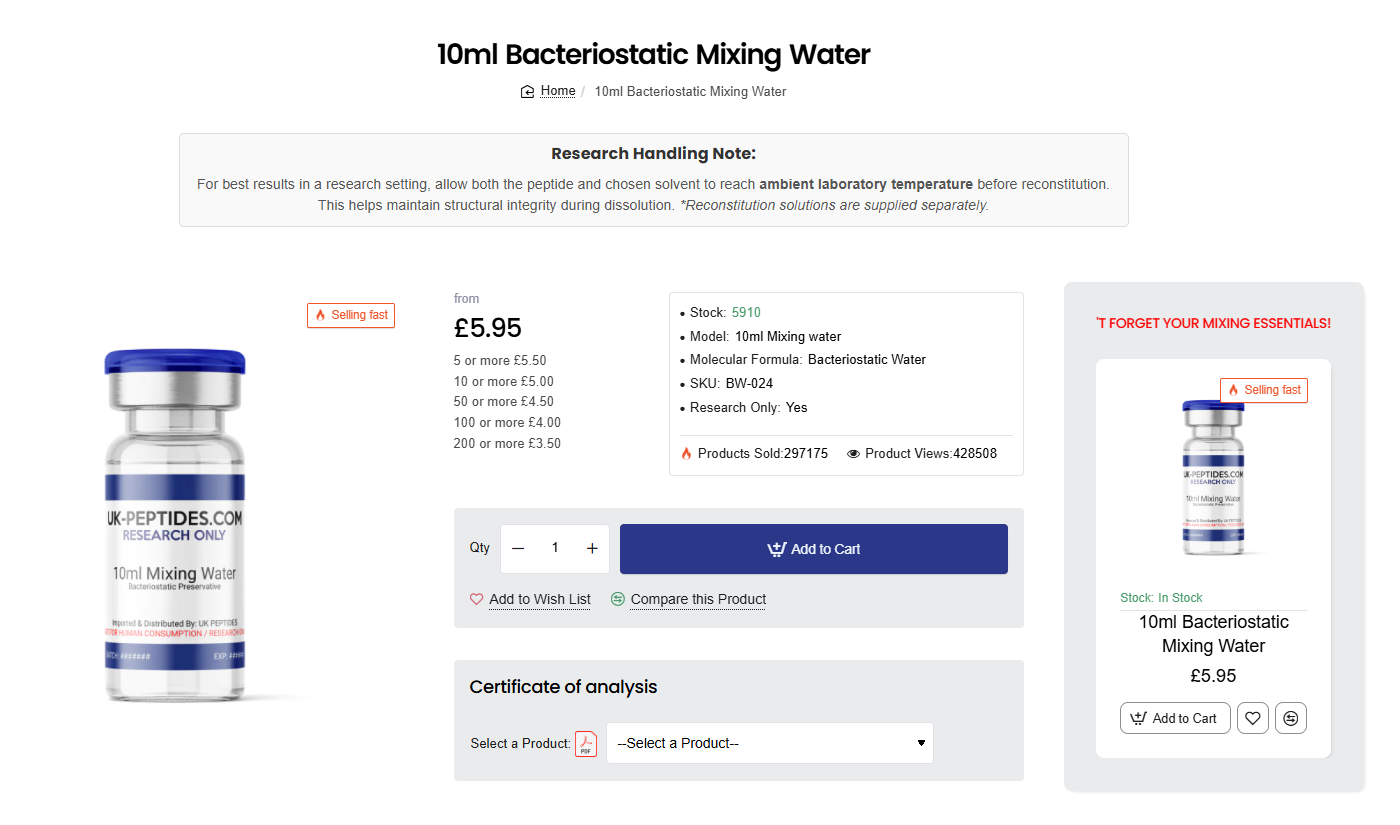1400x825 pixels.
Task: Open the red PDF certificate icon
Action: tap(586, 744)
